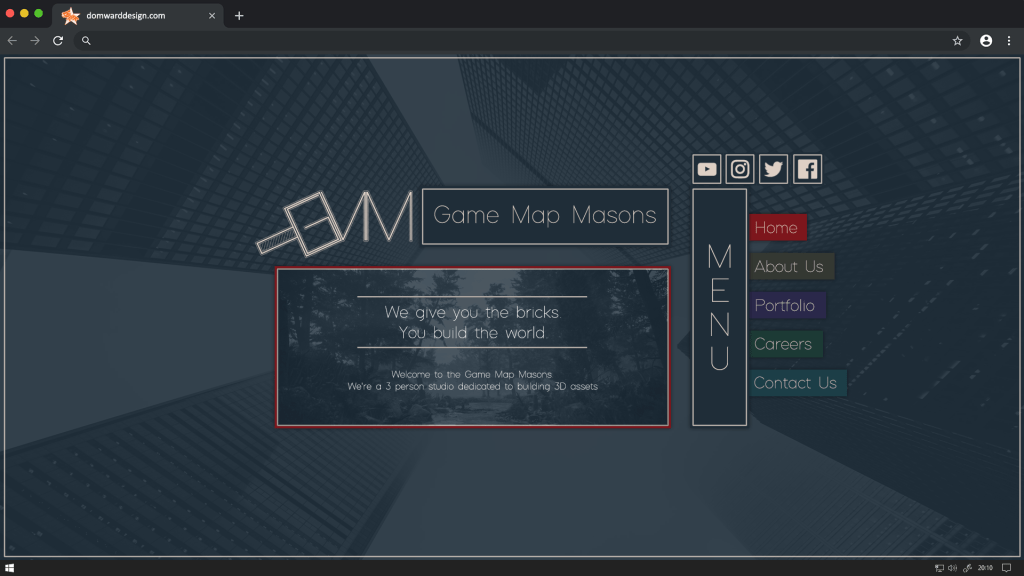
Task: Go back using the back arrow
Action: coord(12,41)
